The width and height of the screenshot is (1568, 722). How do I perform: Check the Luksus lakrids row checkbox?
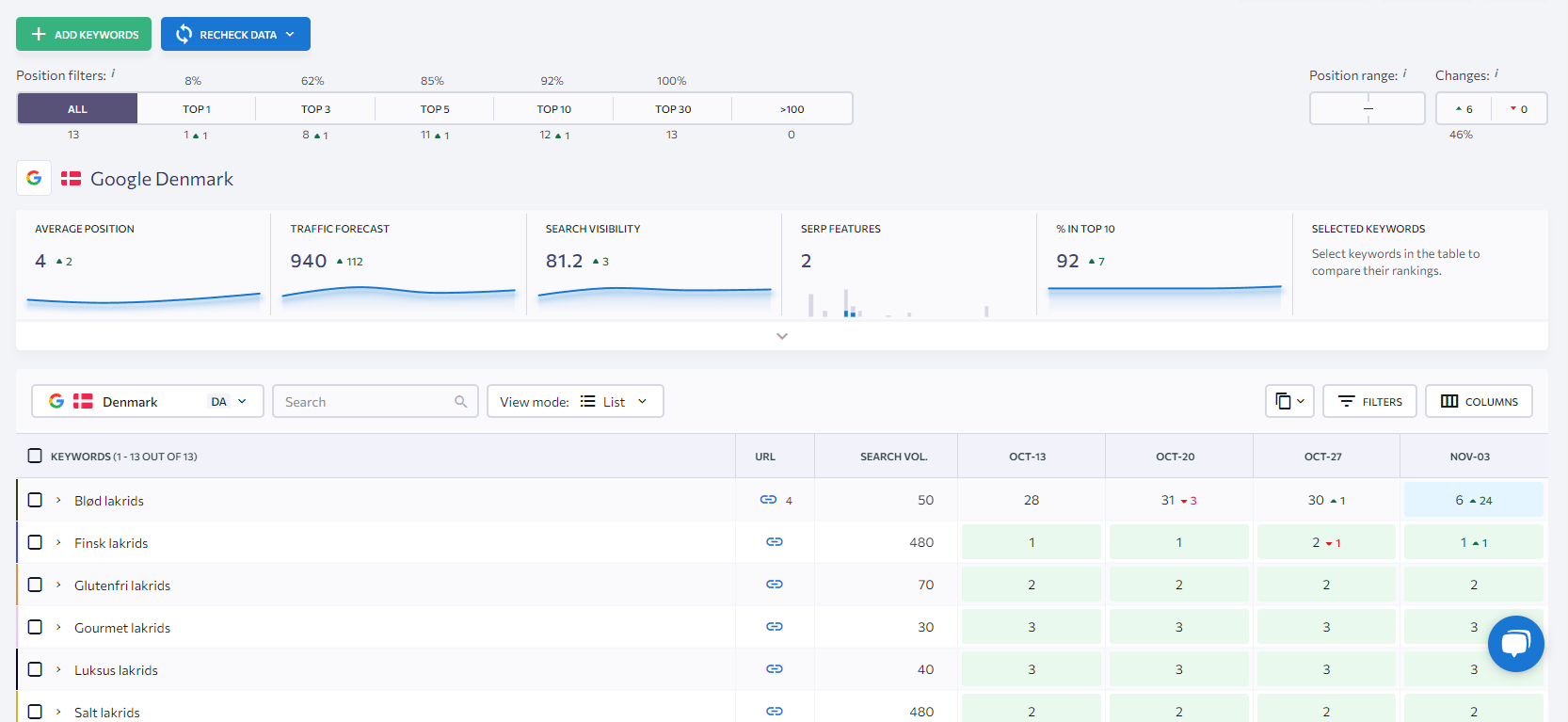tap(35, 669)
